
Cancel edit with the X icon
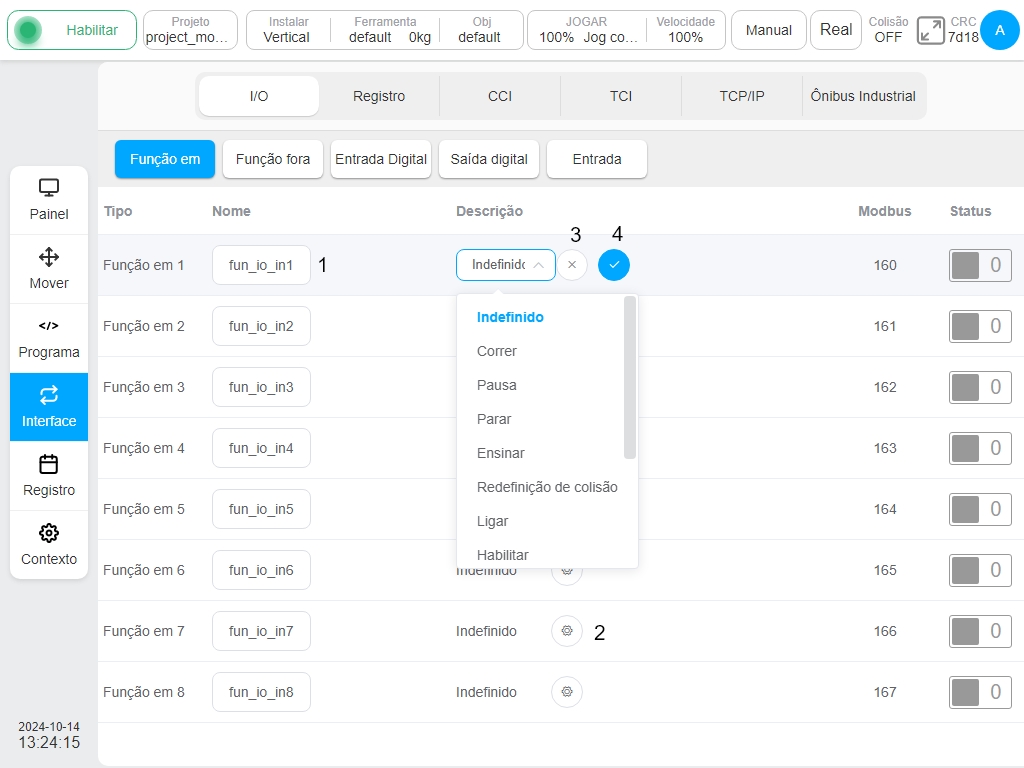click(572, 264)
